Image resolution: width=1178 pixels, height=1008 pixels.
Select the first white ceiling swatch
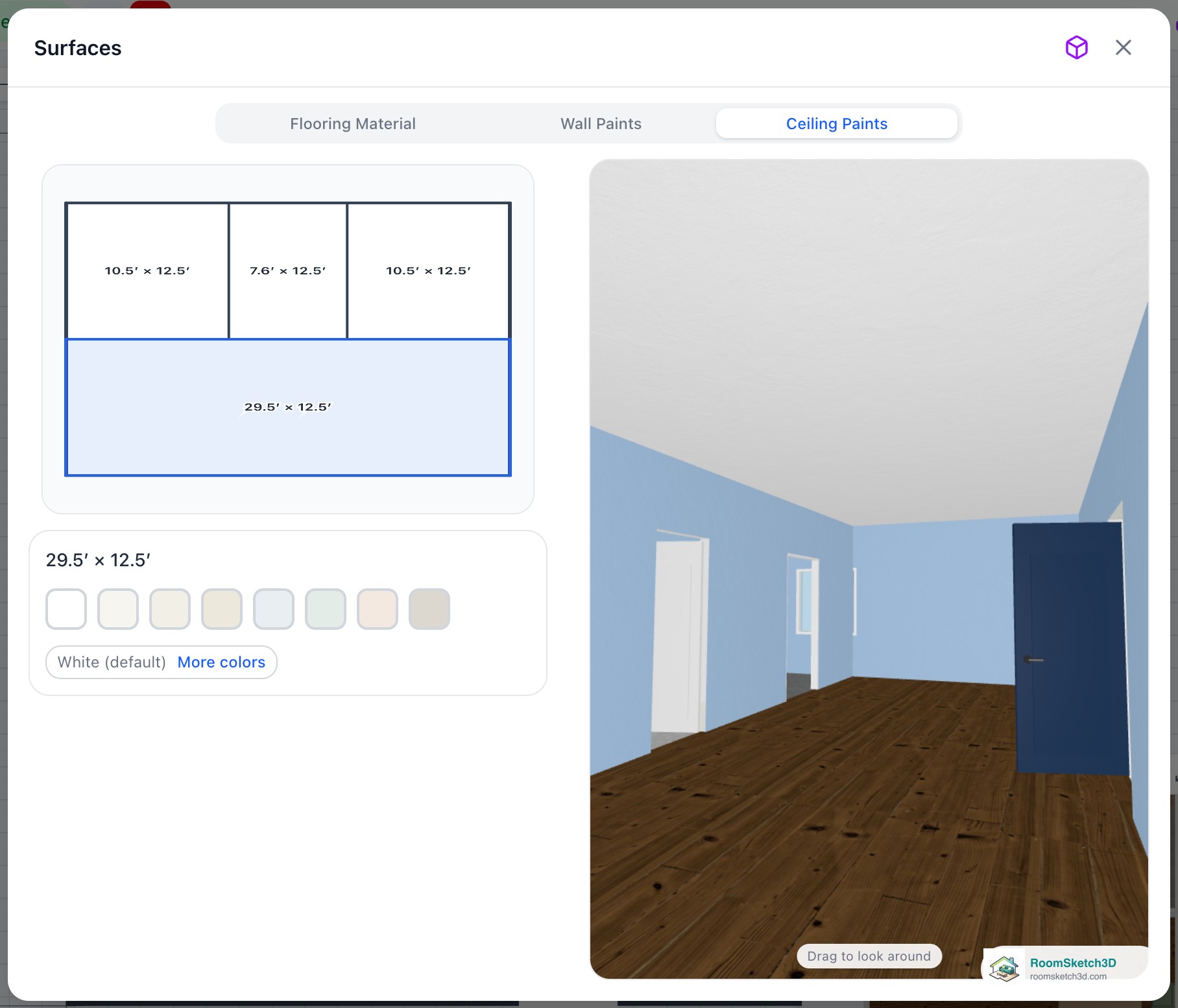[x=66, y=609]
